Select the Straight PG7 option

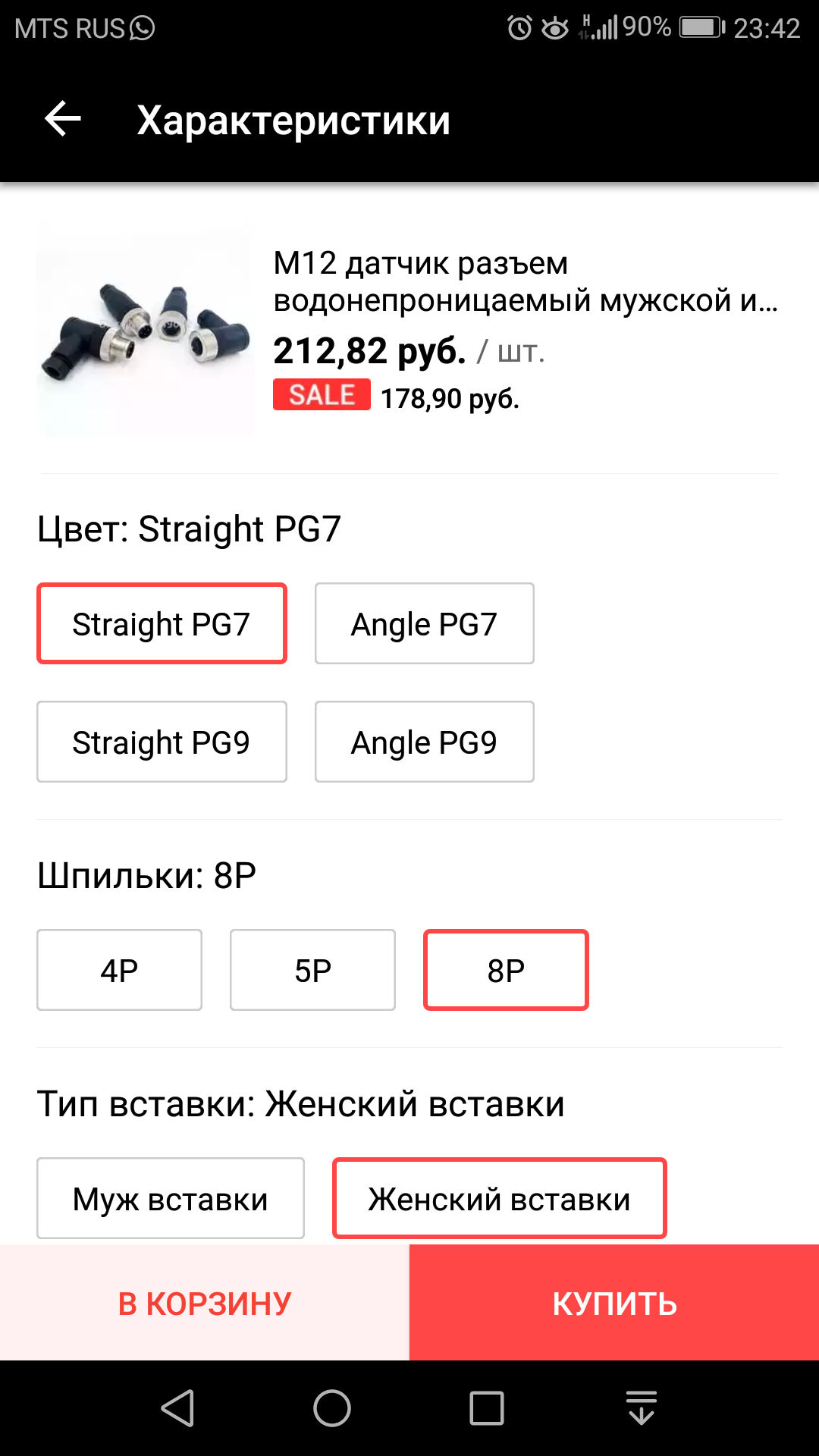tap(162, 623)
